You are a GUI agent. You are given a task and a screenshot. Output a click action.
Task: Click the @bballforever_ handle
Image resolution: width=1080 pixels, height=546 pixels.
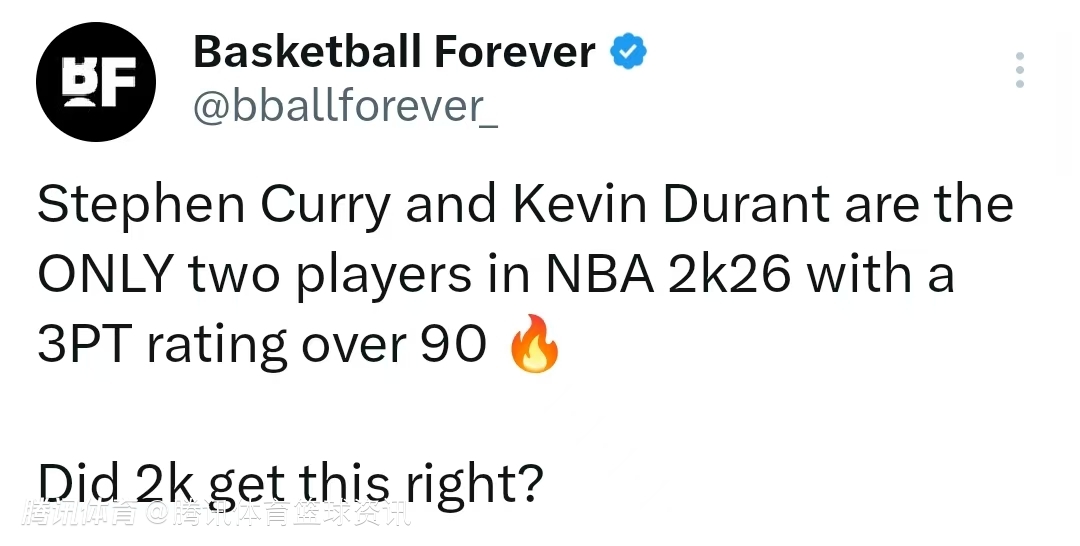[344, 106]
